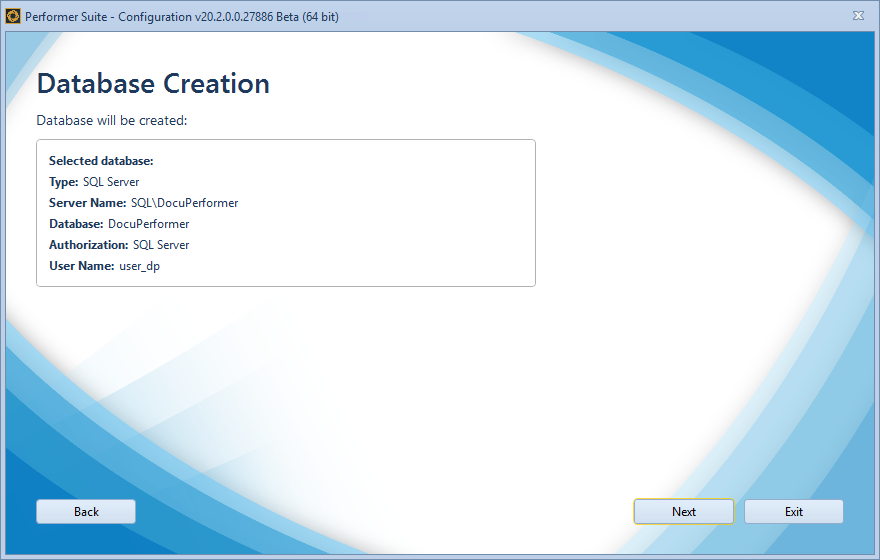Click the Database Creation heading
This screenshot has width=880, height=560.
[153, 84]
